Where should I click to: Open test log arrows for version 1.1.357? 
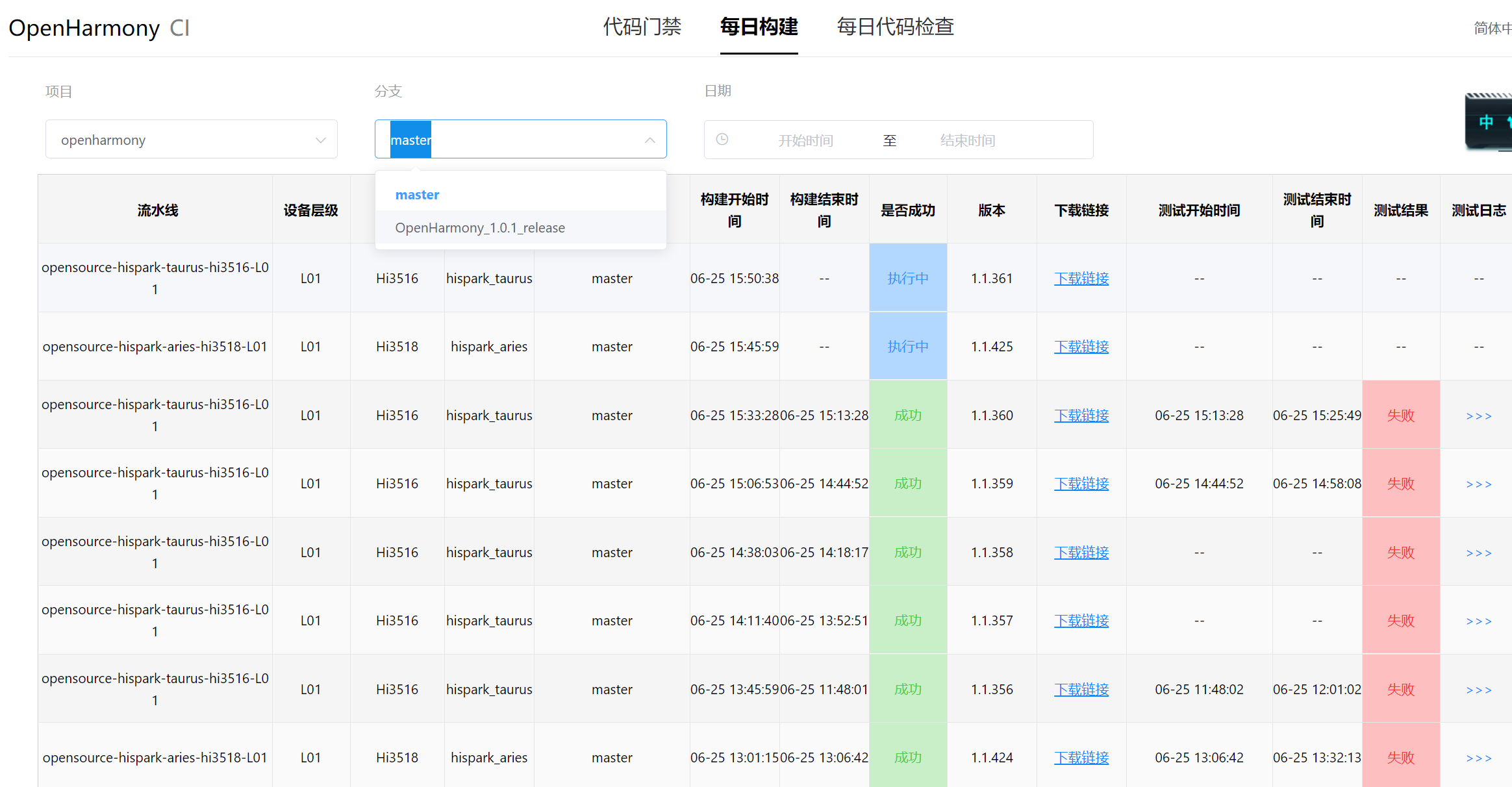[x=1478, y=621]
